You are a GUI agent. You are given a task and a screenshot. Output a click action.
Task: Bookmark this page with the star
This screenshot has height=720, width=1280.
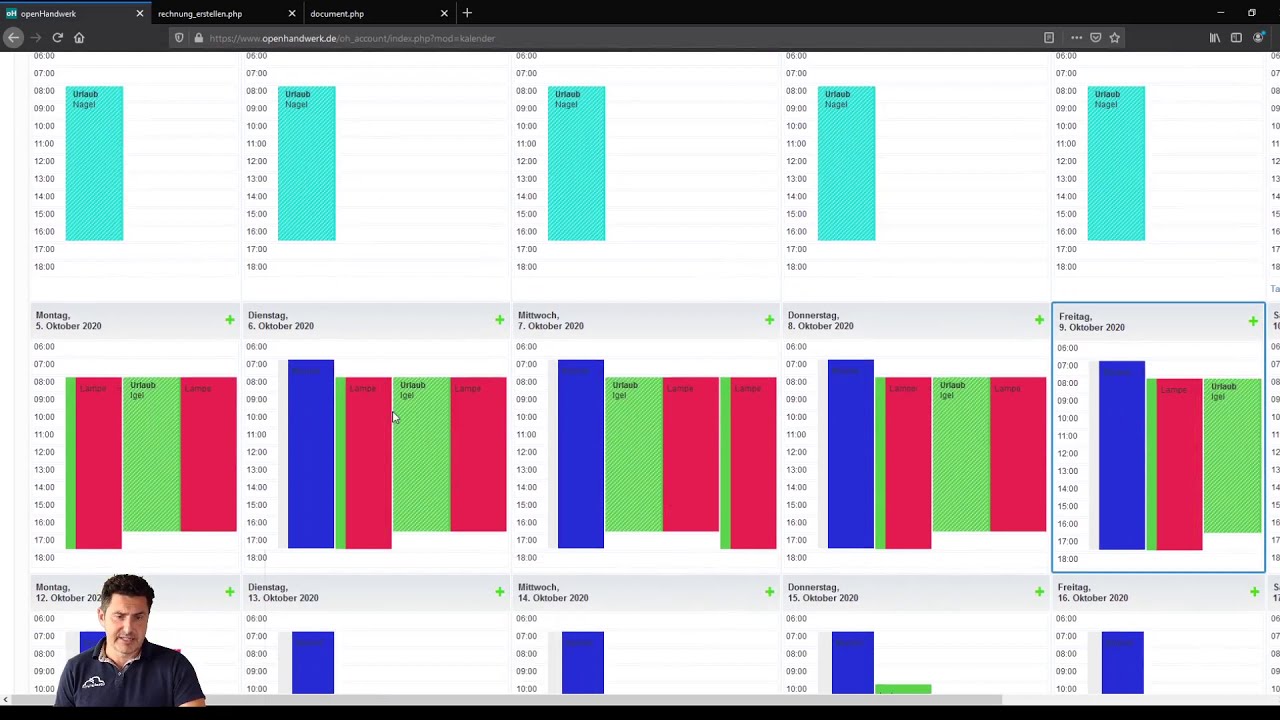click(1114, 38)
